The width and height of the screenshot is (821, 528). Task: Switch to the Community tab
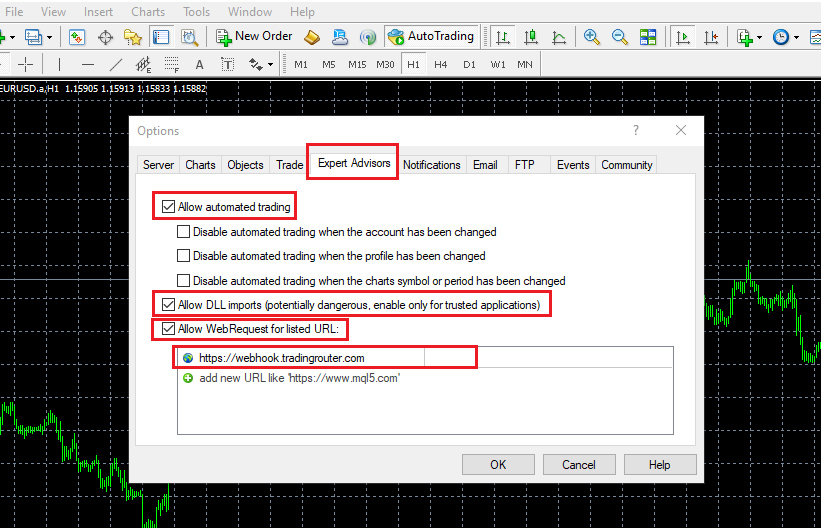(627, 164)
